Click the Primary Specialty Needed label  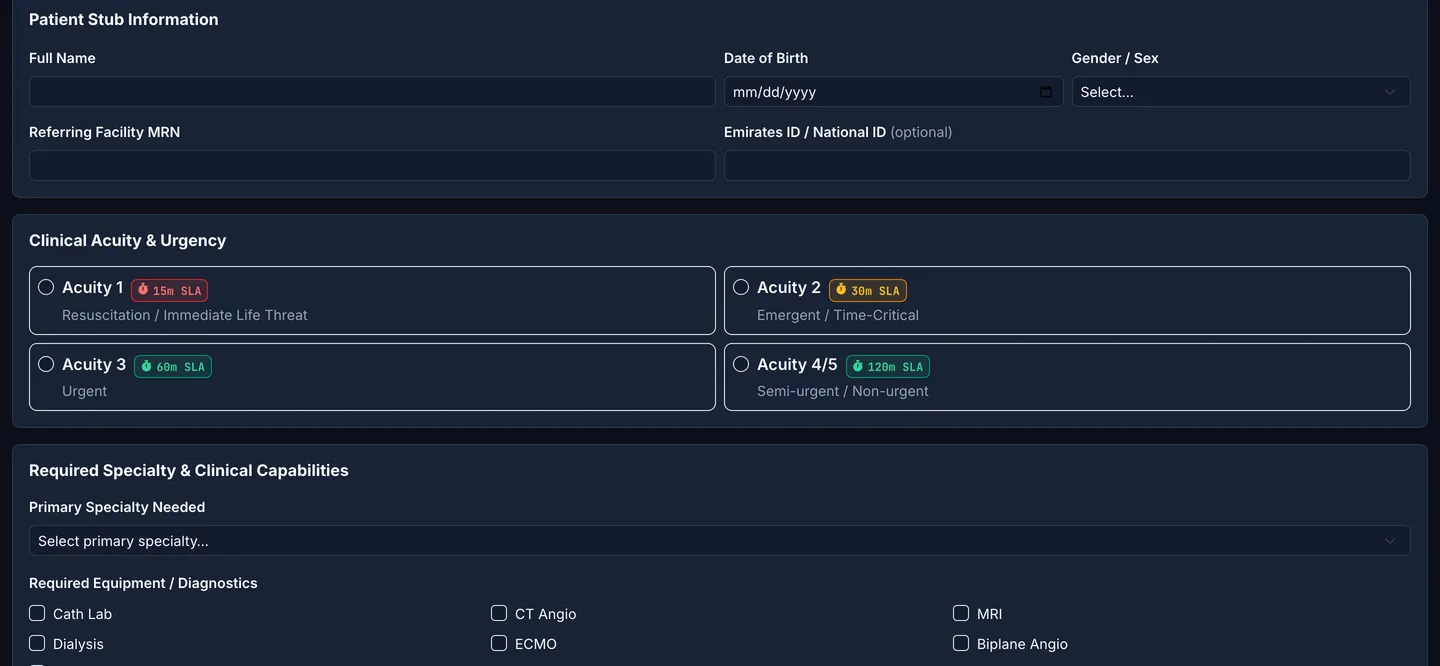117,507
